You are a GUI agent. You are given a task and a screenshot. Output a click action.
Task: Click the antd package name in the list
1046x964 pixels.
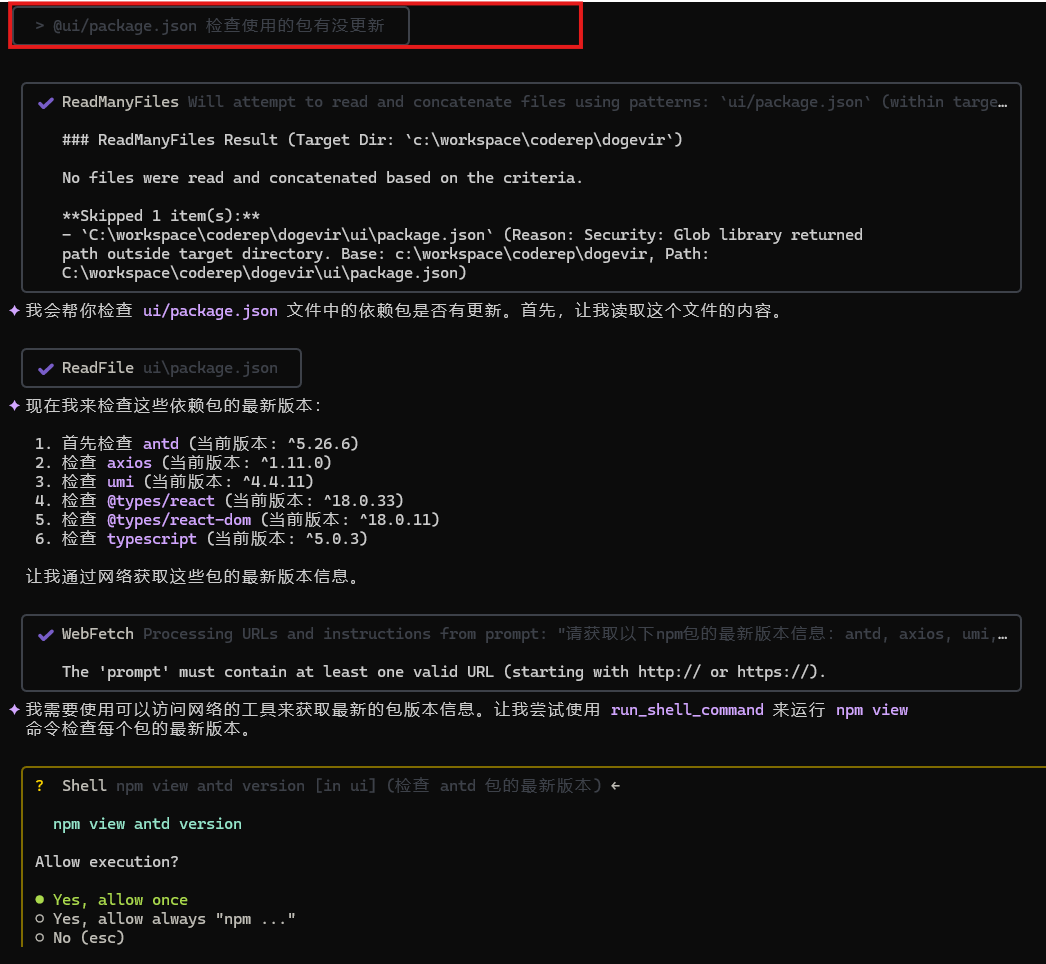click(161, 443)
